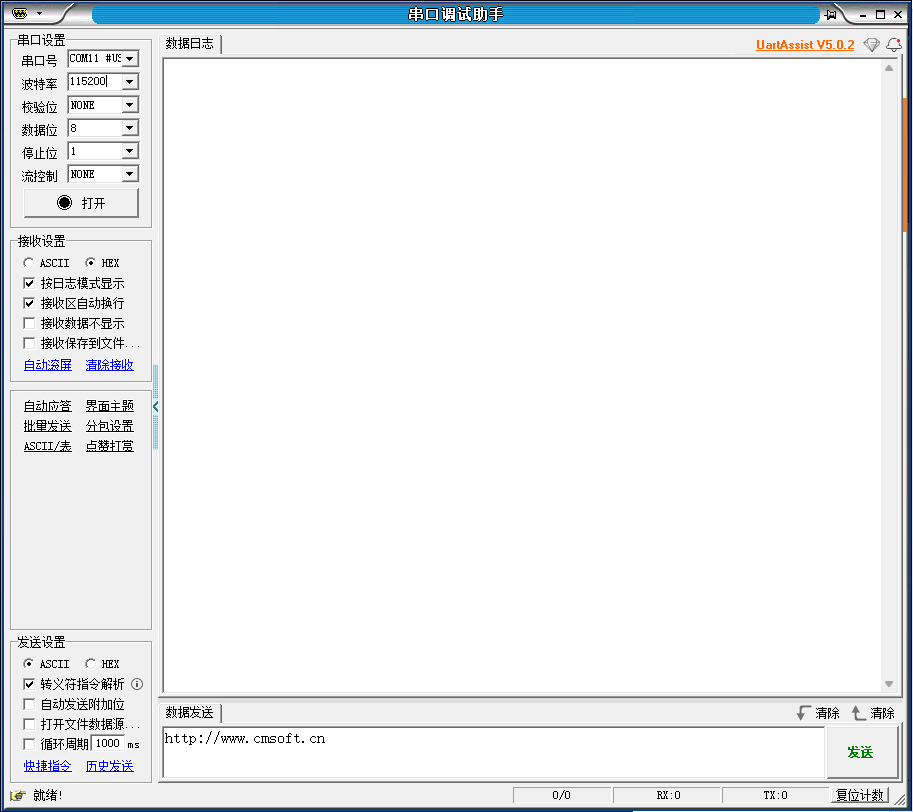The image size is (913, 812).
Task: Enable the 接收数据不显示 checkbox
Action: (x=29, y=323)
